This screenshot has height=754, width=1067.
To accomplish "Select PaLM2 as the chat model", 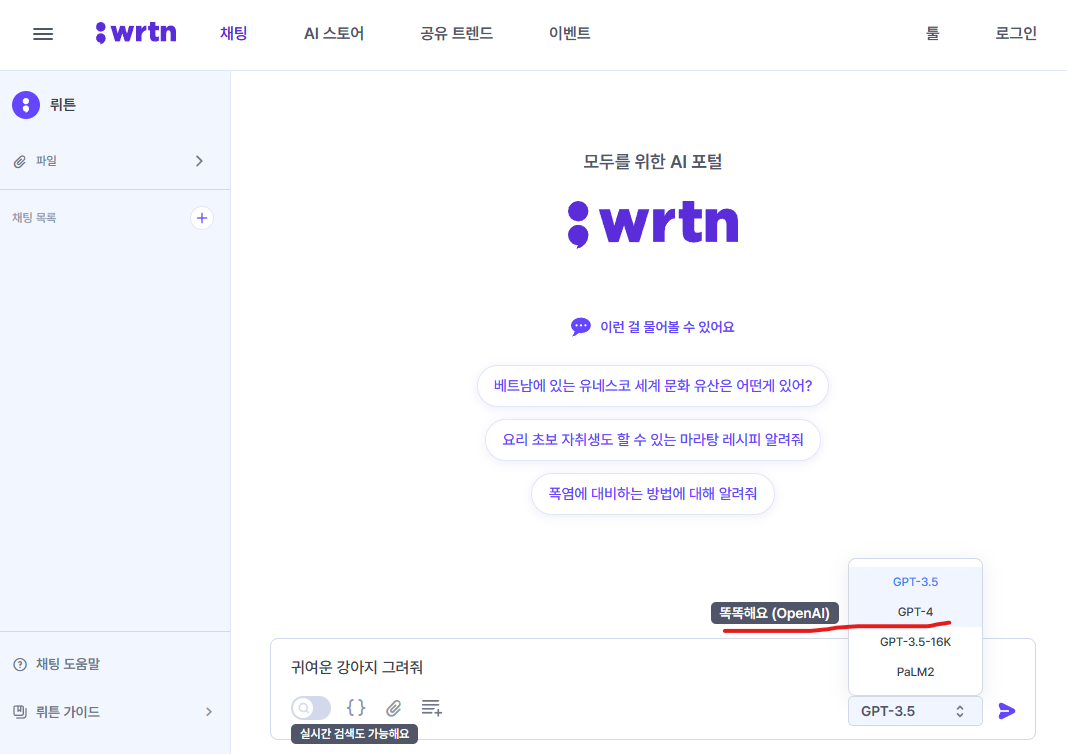I will (915, 671).
